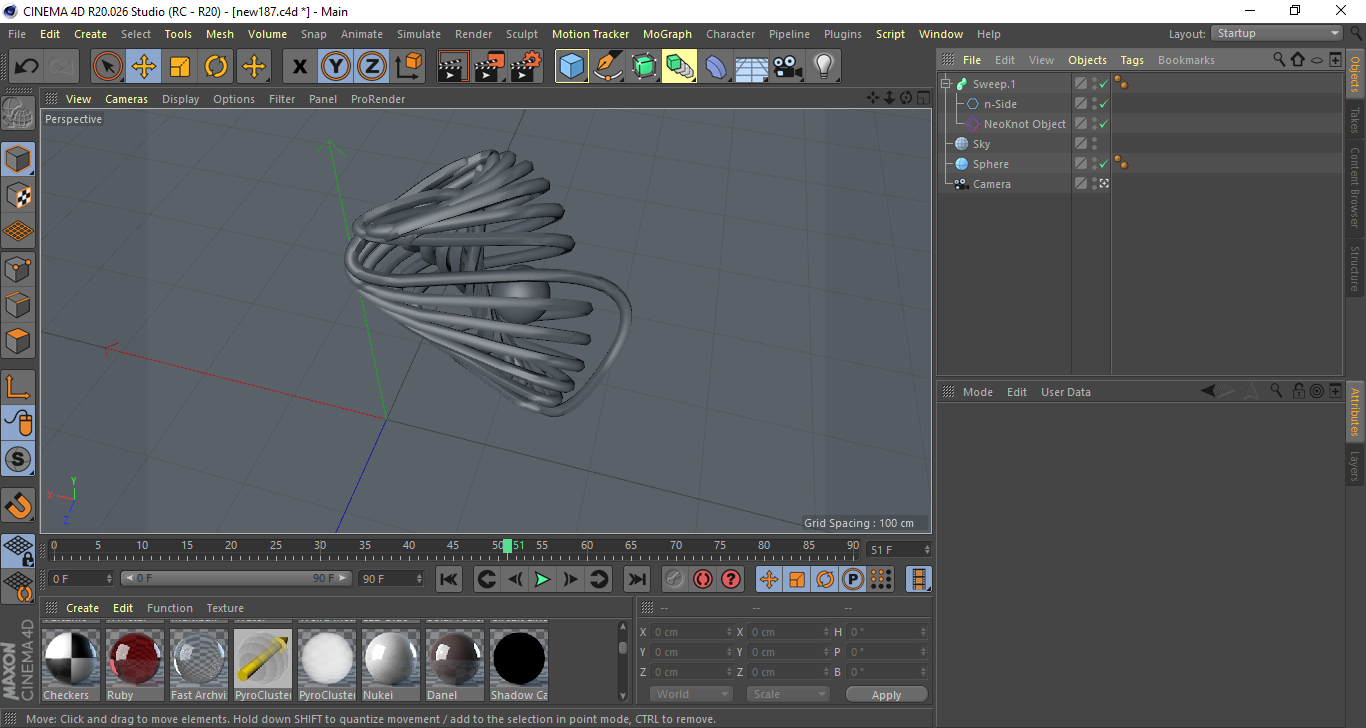The image size is (1366, 728).
Task: Switch to Polygons mode icon
Action: [18, 340]
